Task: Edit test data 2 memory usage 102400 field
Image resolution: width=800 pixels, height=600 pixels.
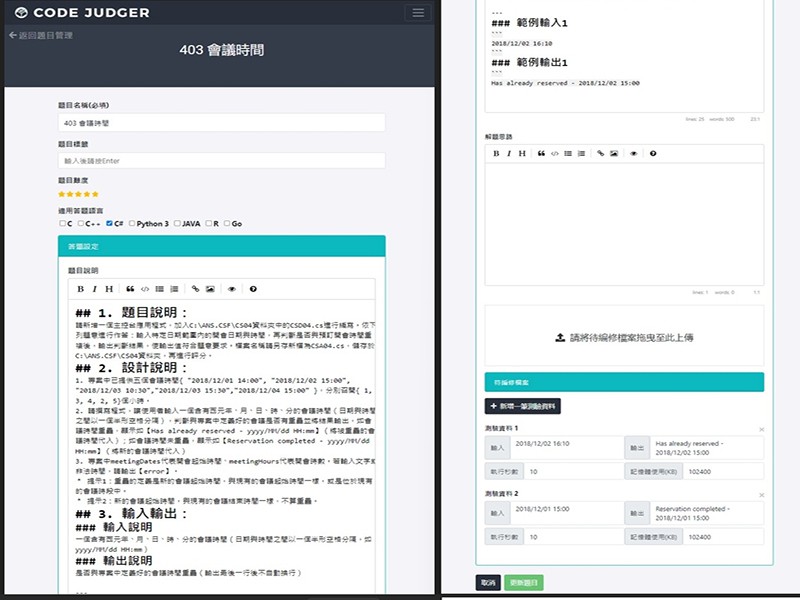Action: (723, 537)
